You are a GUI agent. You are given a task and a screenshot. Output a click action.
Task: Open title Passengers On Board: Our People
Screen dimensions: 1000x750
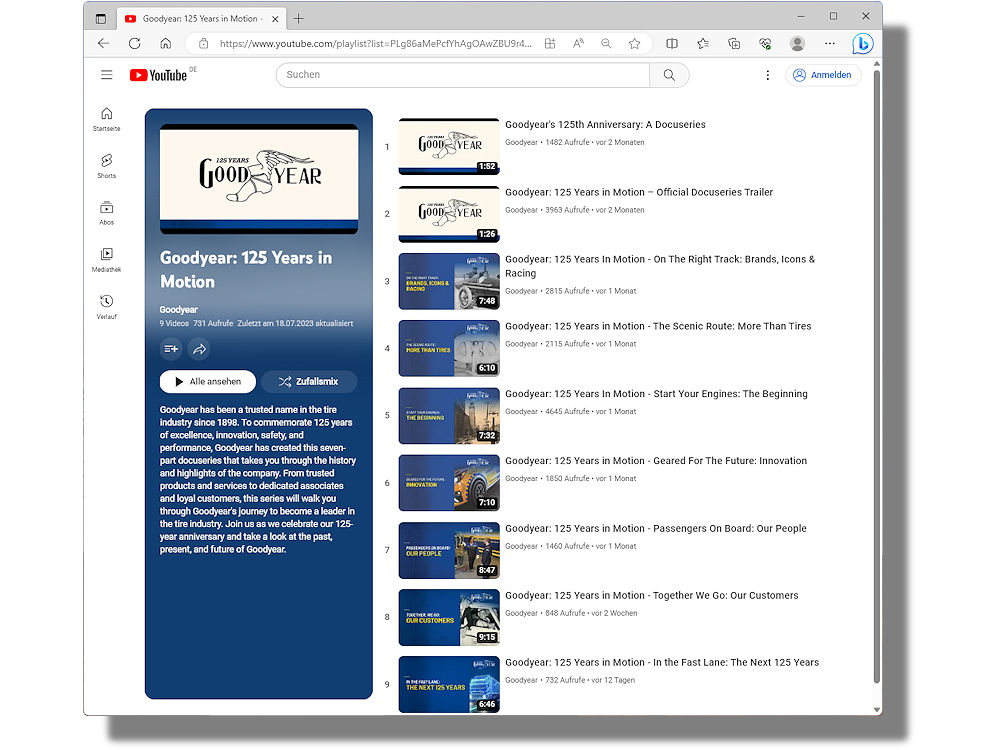[656, 528]
